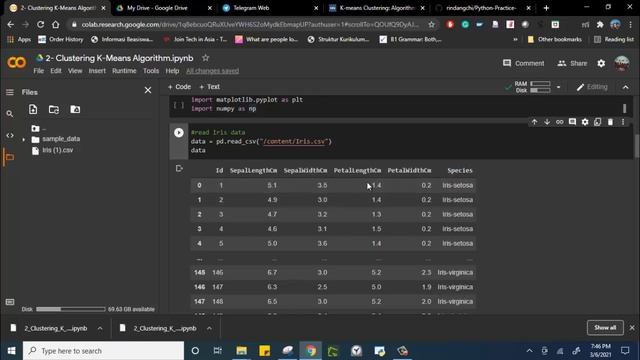640x360 pixels.
Task: Open the RAM and Disk resources dropdown
Action: [558, 87]
